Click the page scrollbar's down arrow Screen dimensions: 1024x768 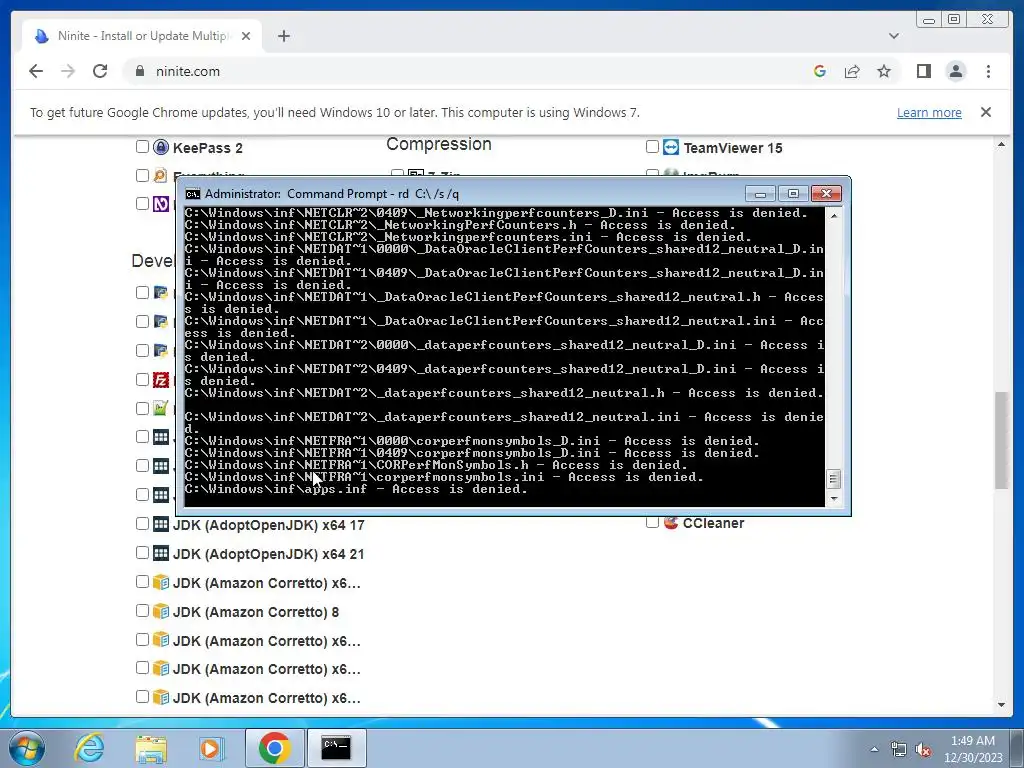coord(1001,705)
